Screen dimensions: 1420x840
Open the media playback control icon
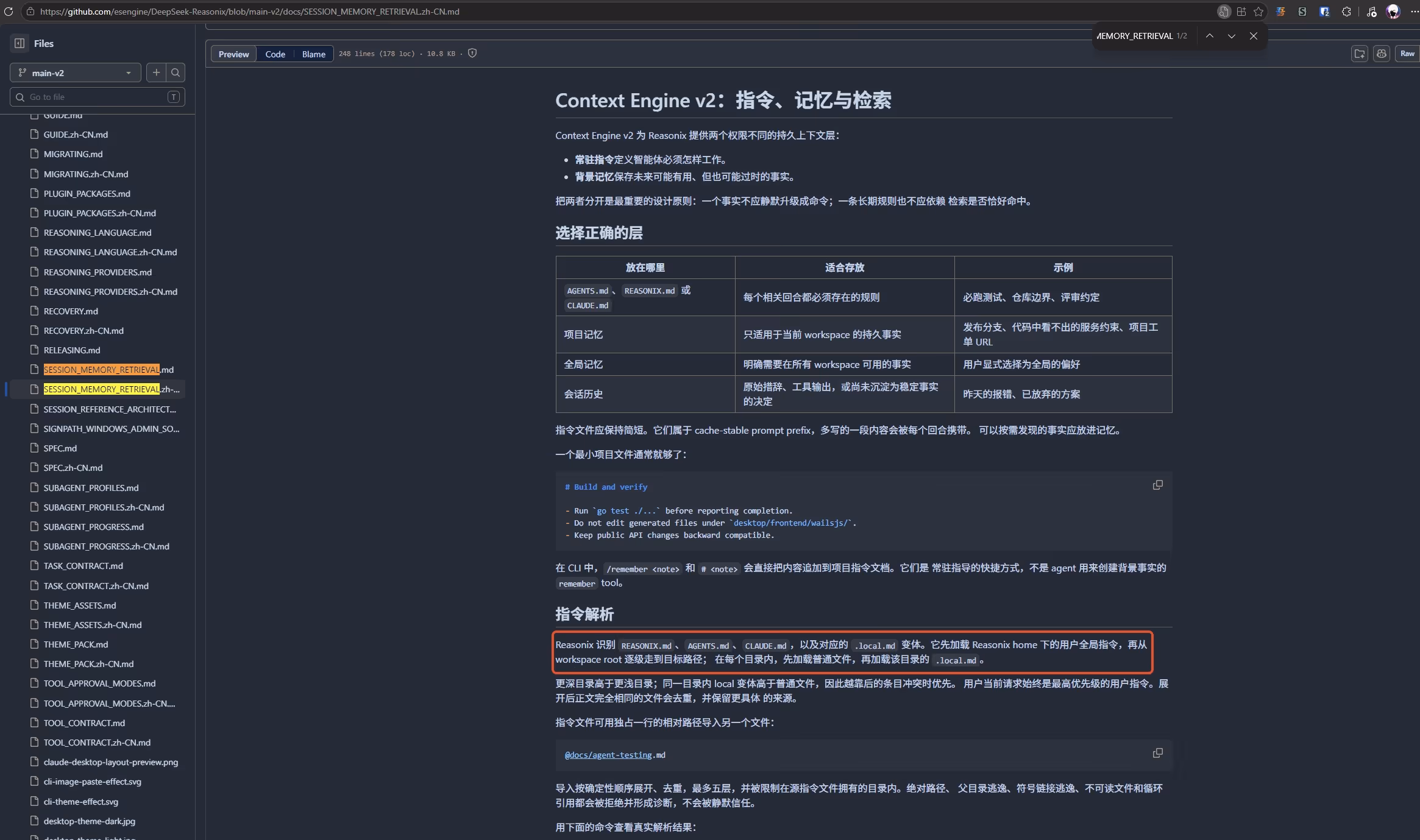pyautogui.click(x=1371, y=12)
